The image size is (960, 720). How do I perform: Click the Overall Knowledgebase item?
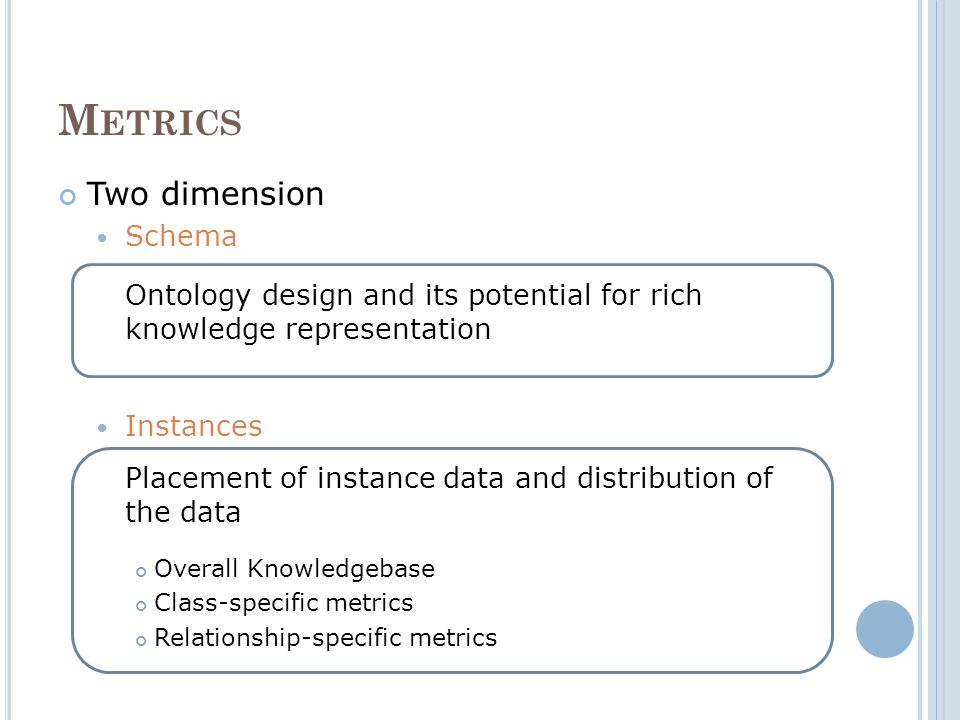[x=294, y=569]
